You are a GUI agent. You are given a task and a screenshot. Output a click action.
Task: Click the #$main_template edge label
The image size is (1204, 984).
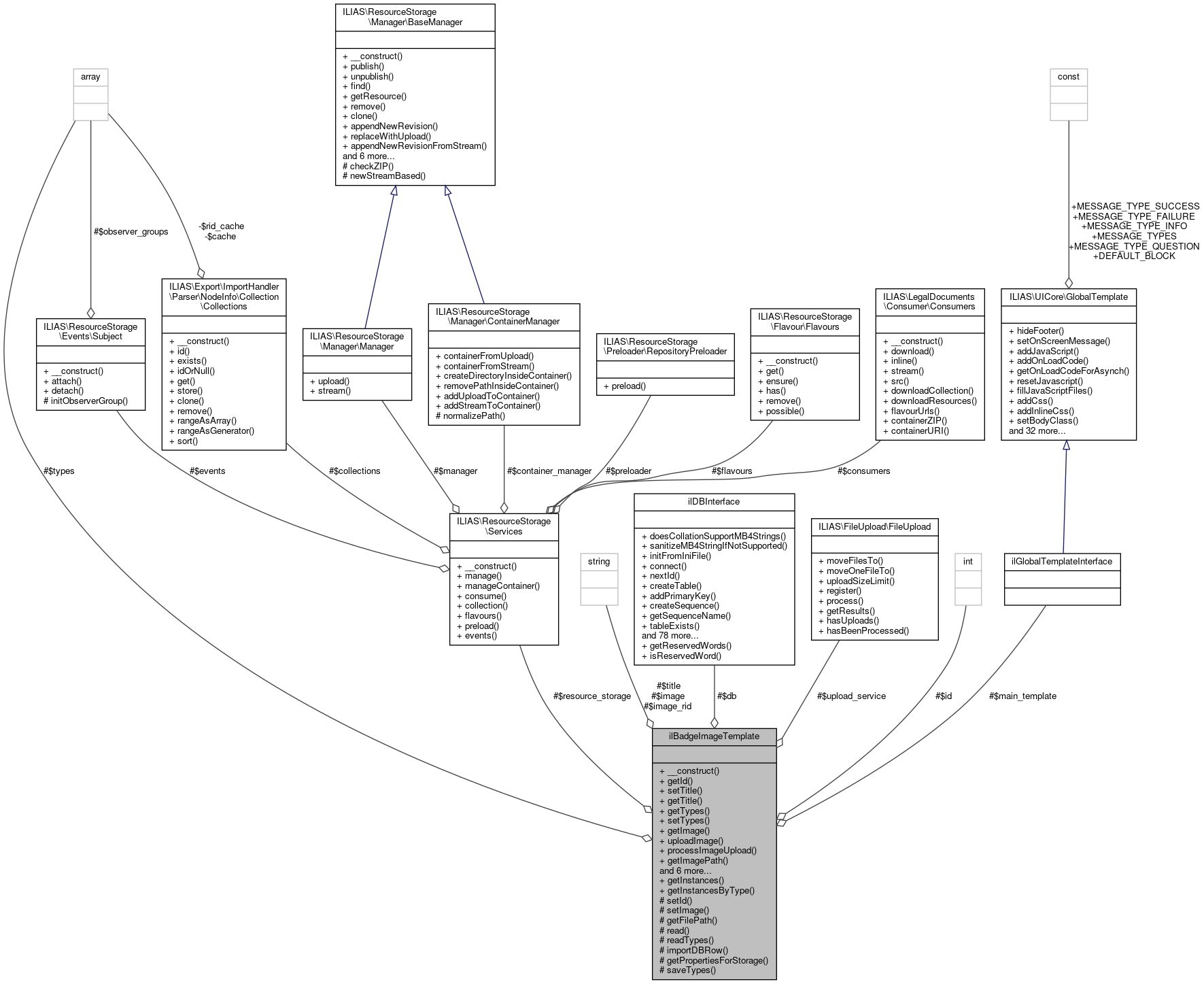click(x=1022, y=696)
